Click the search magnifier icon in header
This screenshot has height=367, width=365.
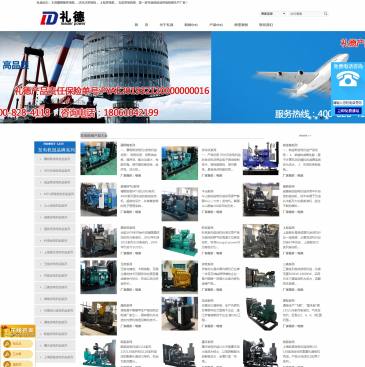(x=325, y=14)
